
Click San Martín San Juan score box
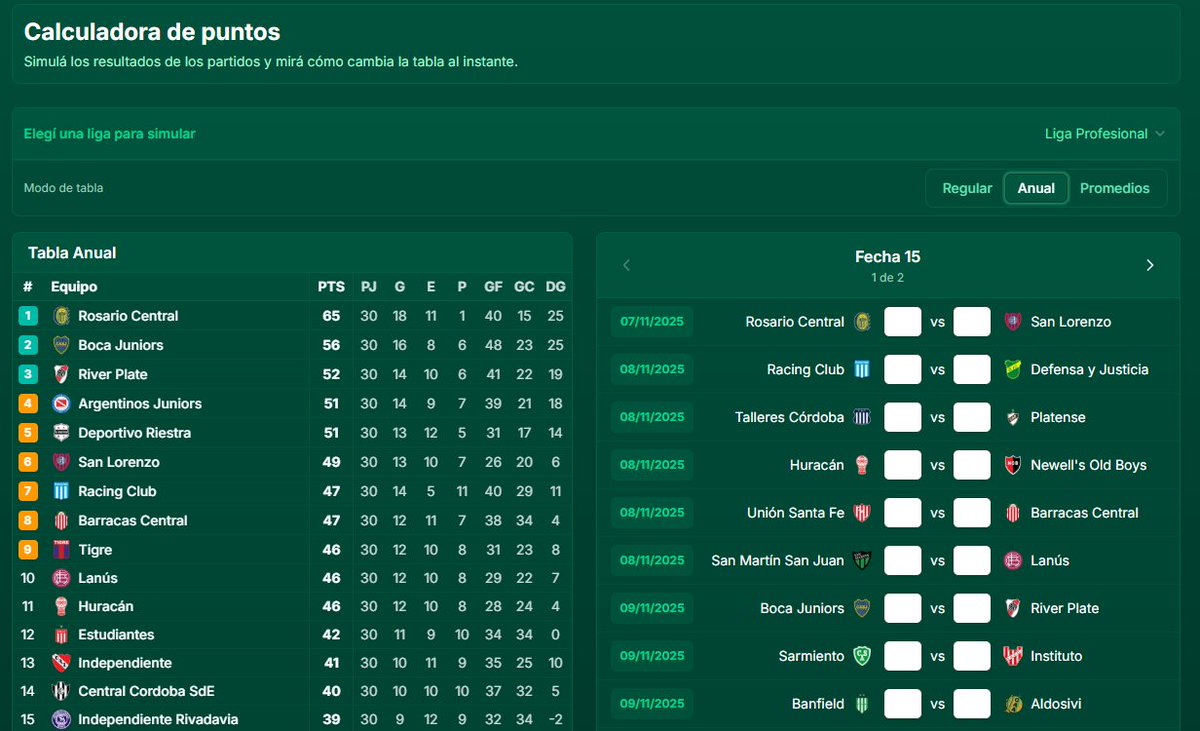[903, 560]
